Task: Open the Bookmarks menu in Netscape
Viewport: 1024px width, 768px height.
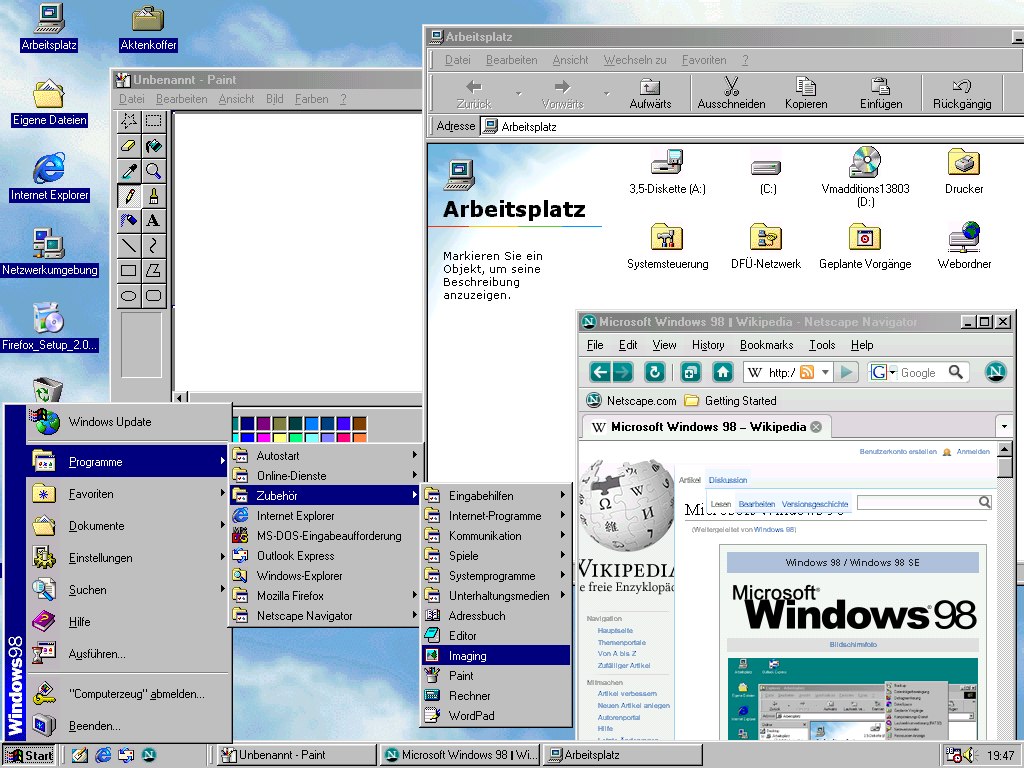Action: (x=765, y=345)
